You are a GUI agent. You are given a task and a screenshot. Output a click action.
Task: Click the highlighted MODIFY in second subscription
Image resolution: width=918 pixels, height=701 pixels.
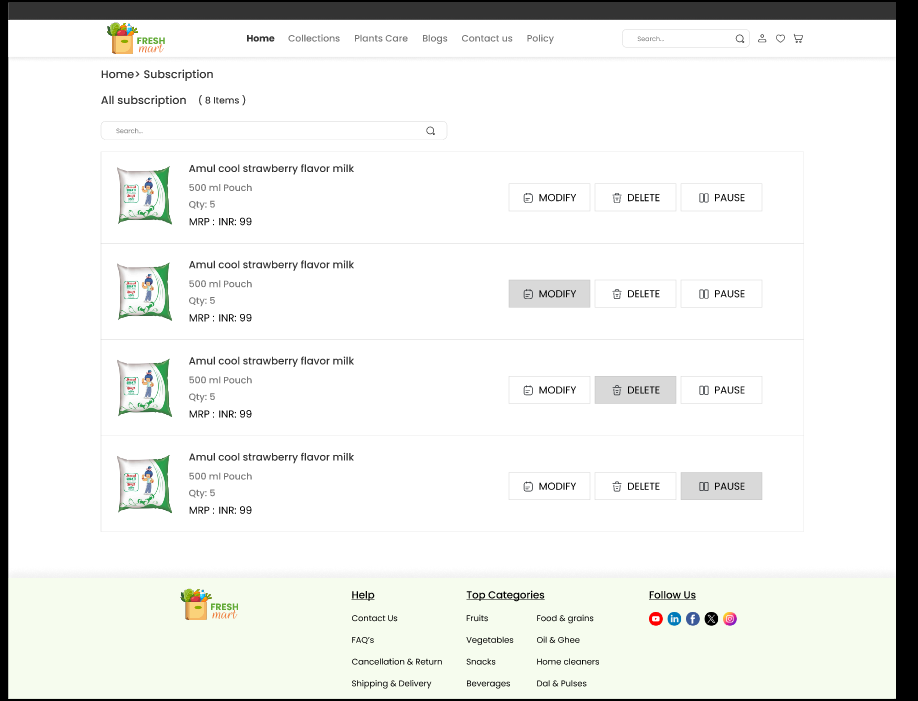coord(549,293)
